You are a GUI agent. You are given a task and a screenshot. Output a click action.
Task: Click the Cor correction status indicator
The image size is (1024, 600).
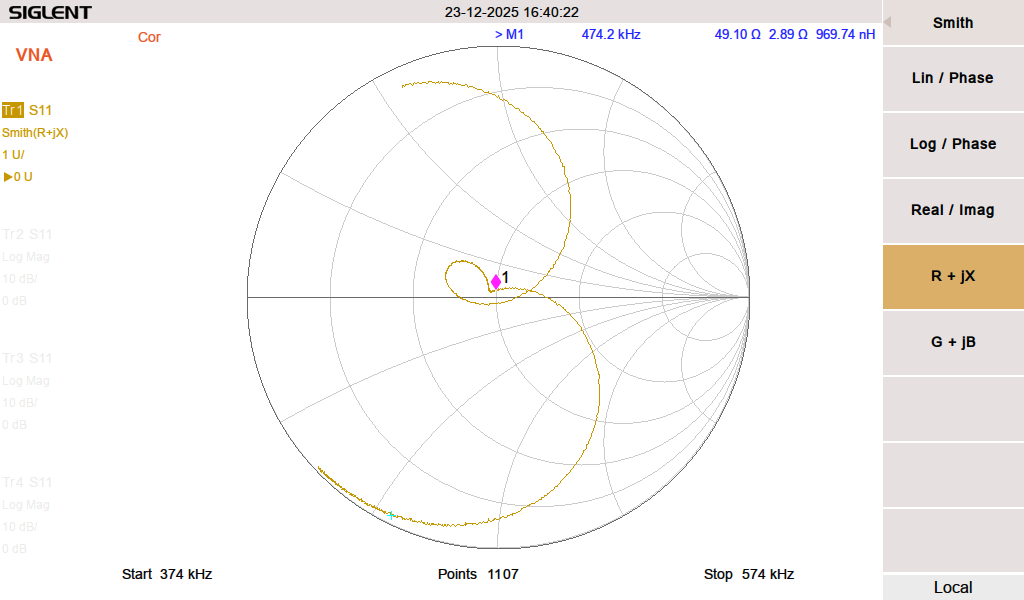click(x=149, y=37)
